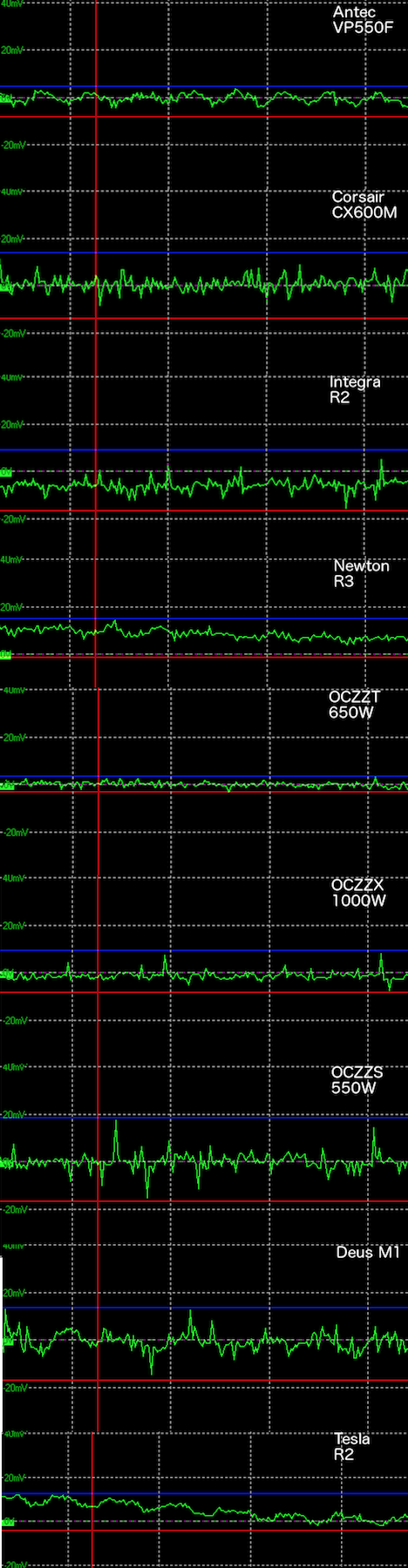Screen dimensions: 408x1568
Task: Select the OCZZX 1000W label
Action: point(357,893)
